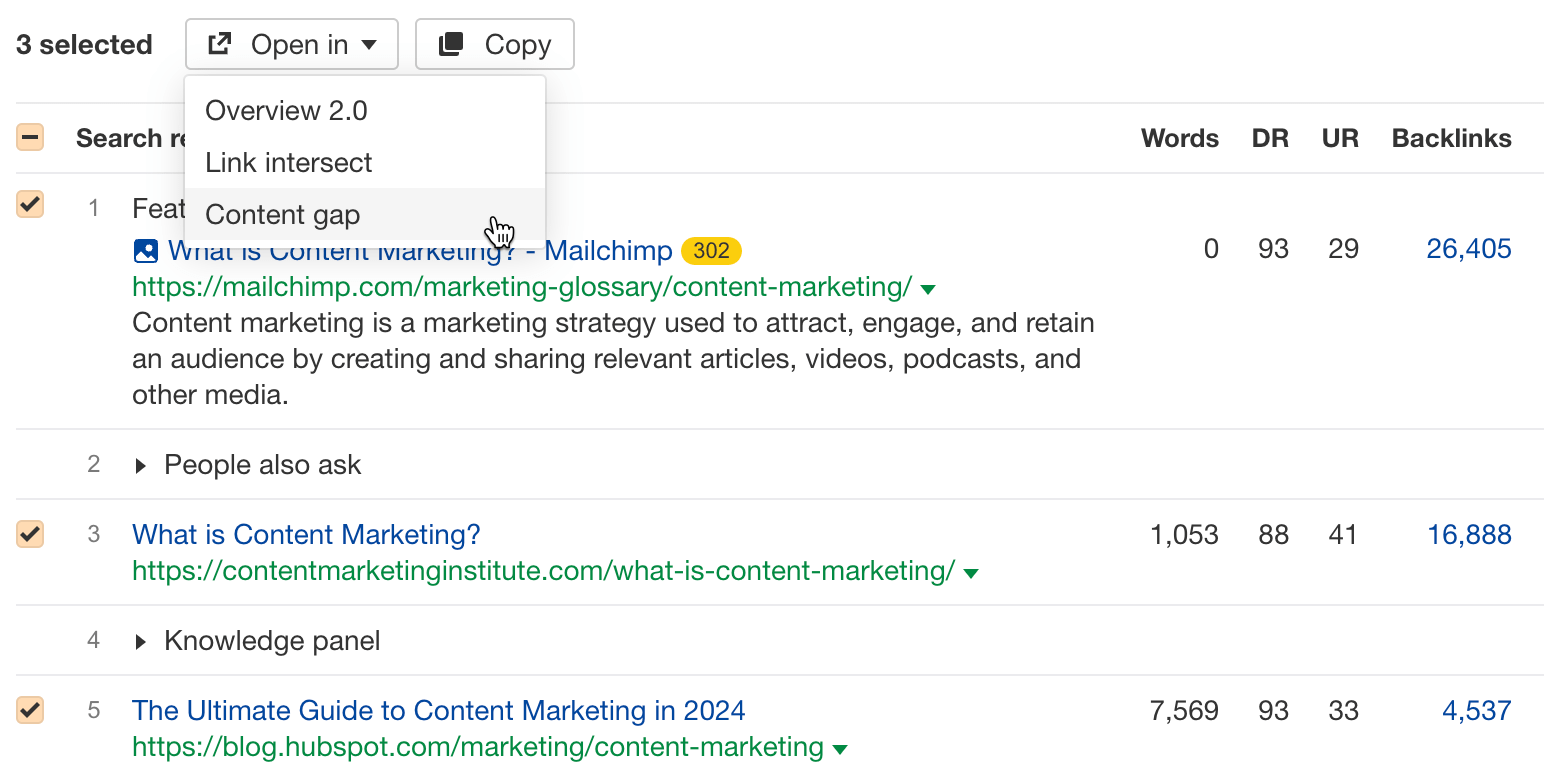
Task: Deselect the checkbox for result 3
Action: pos(29,534)
